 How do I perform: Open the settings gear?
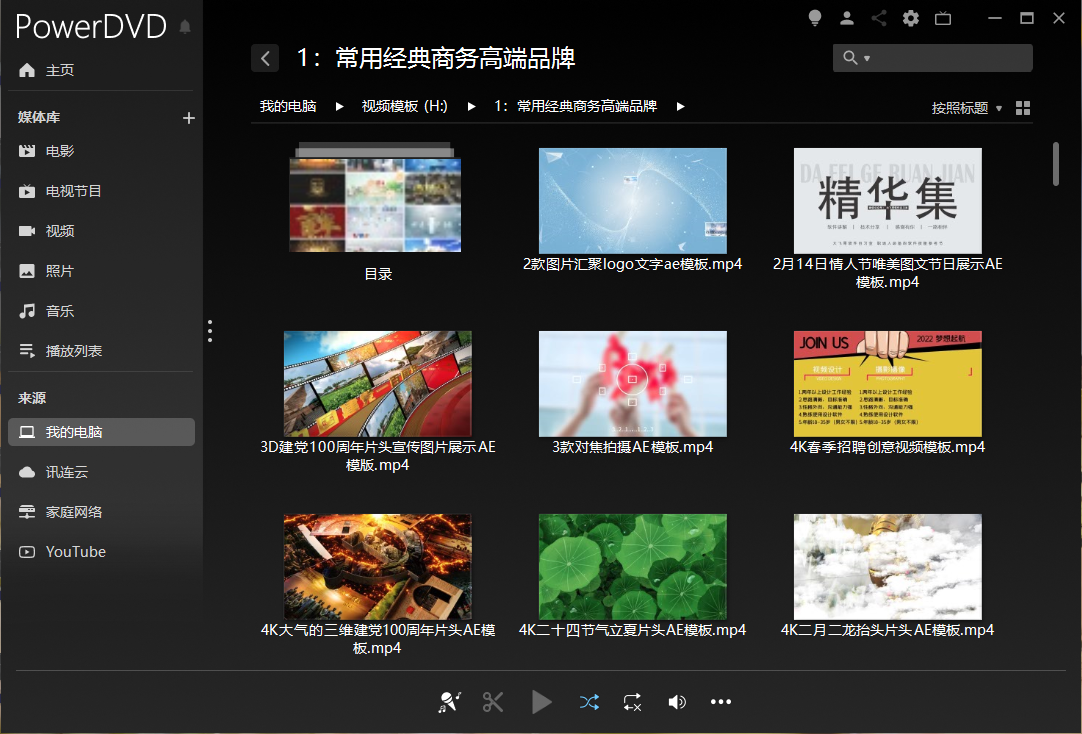click(910, 17)
